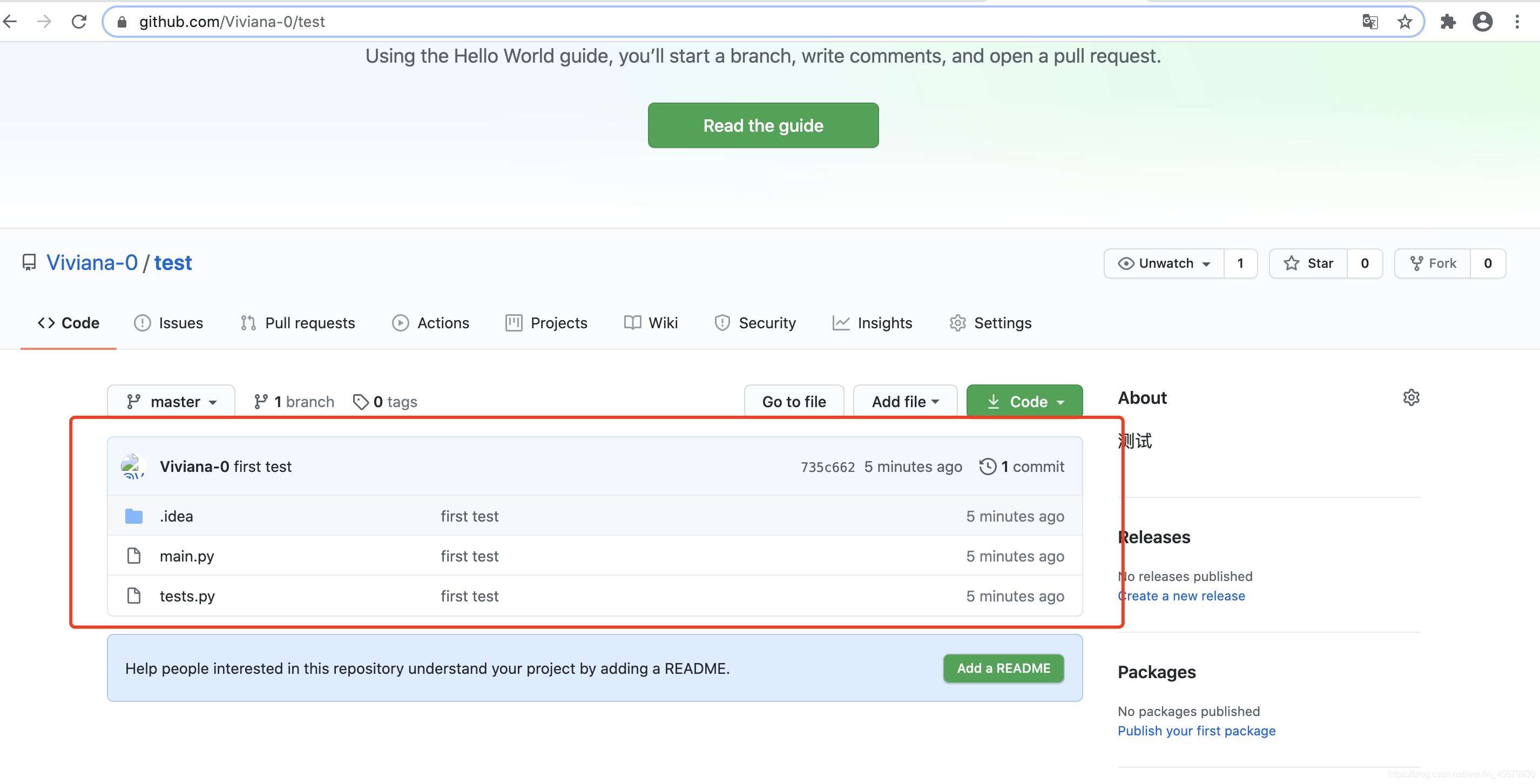Open the Insights tab
The height and width of the screenshot is (784, 1540).
(x=872, y=323)
